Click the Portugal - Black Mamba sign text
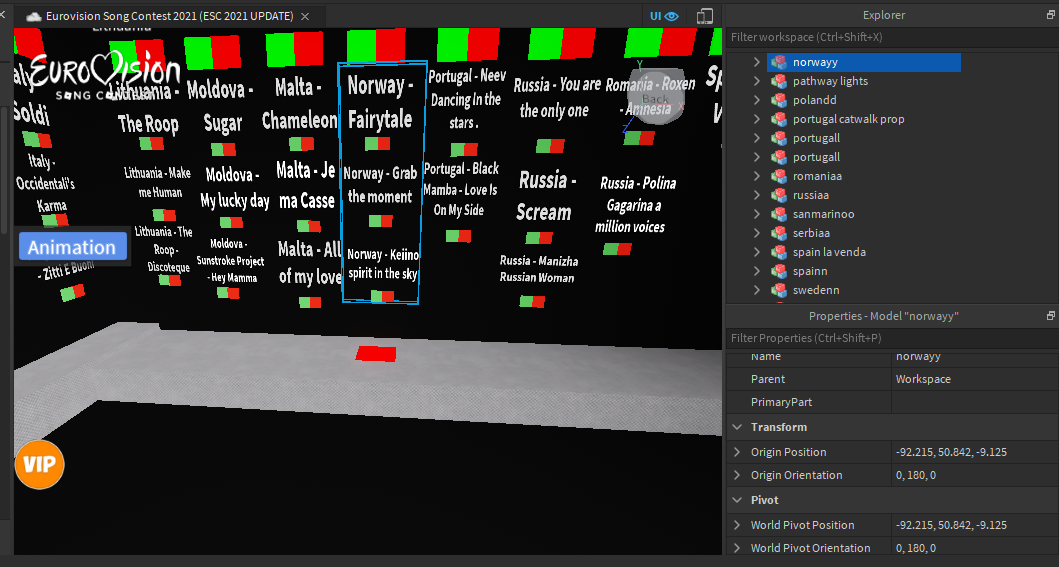1059x567 pixels. [461, 190]
